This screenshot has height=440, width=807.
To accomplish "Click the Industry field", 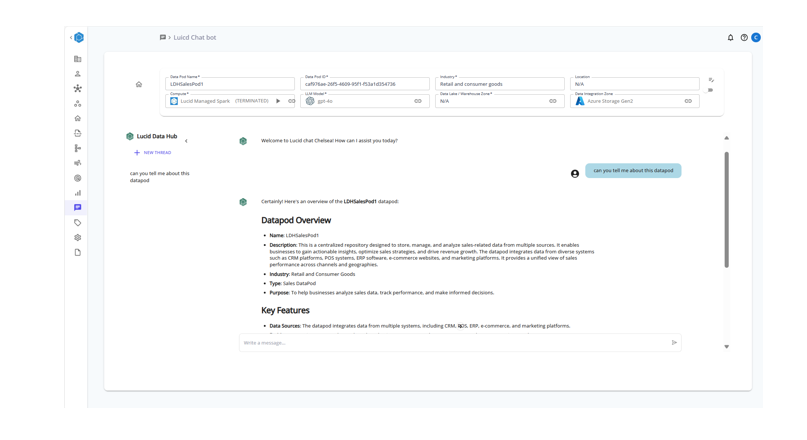I will point(500,84).
